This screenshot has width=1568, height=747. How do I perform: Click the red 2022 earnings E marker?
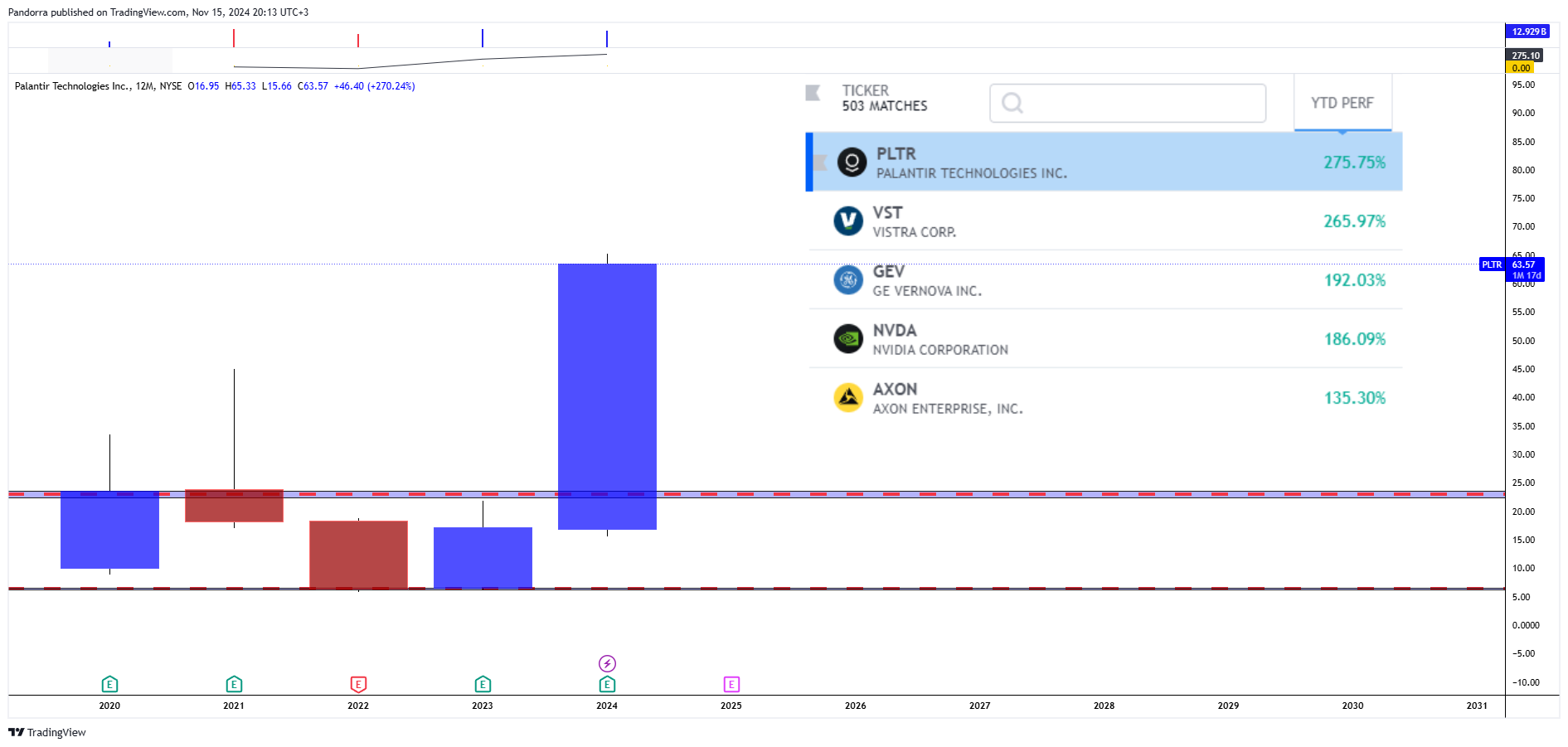click(x=358, y=684)
